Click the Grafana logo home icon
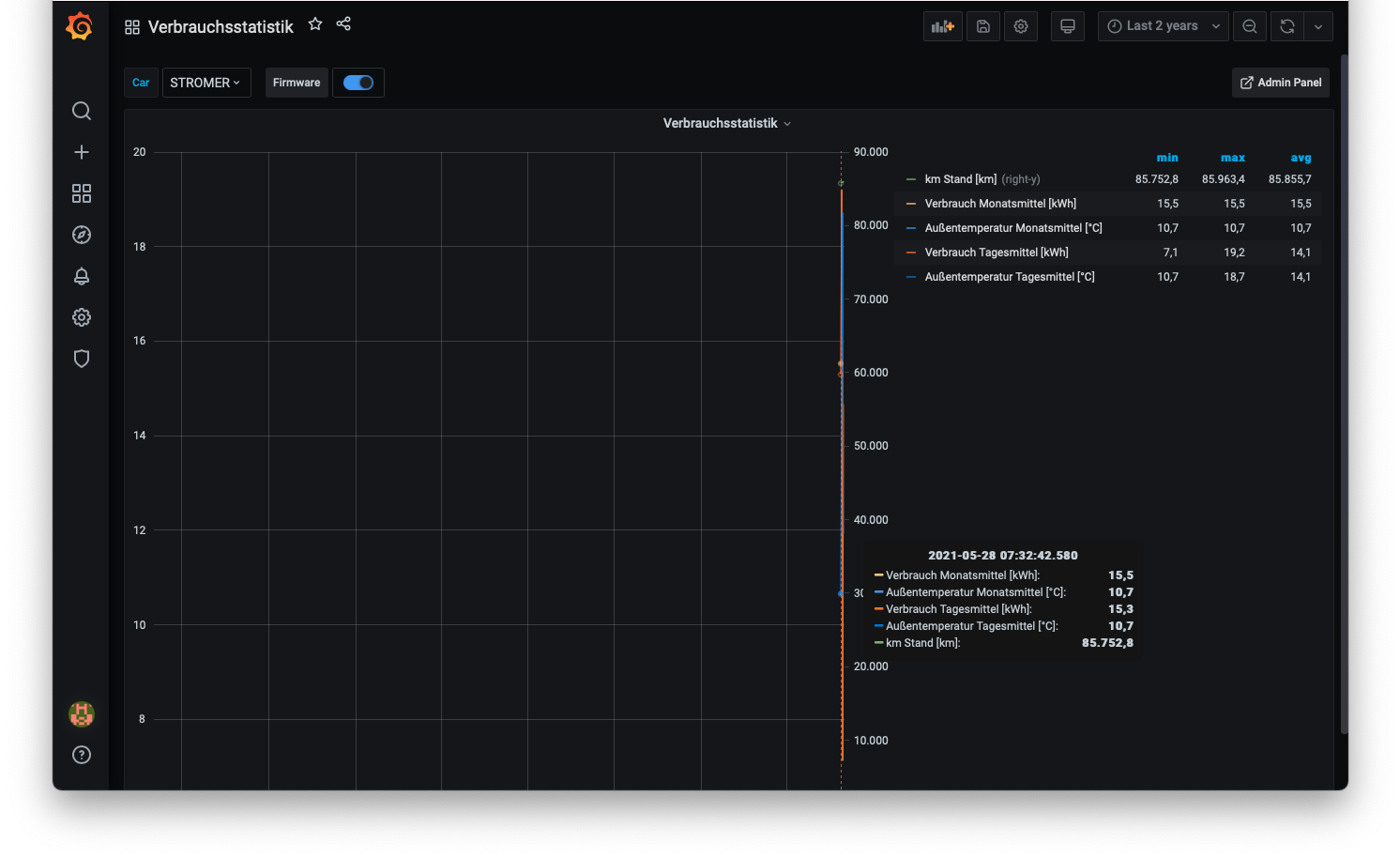This screenshot has height=858, width=1400. tap(80, 26)
